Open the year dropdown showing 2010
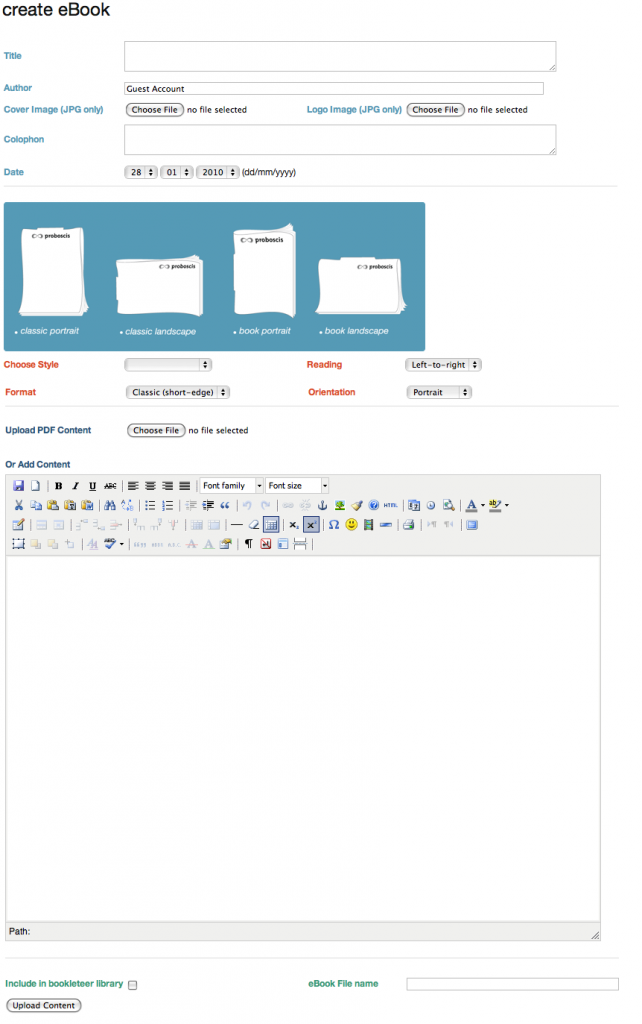The image size is (642, 1024). click(217, 172)
